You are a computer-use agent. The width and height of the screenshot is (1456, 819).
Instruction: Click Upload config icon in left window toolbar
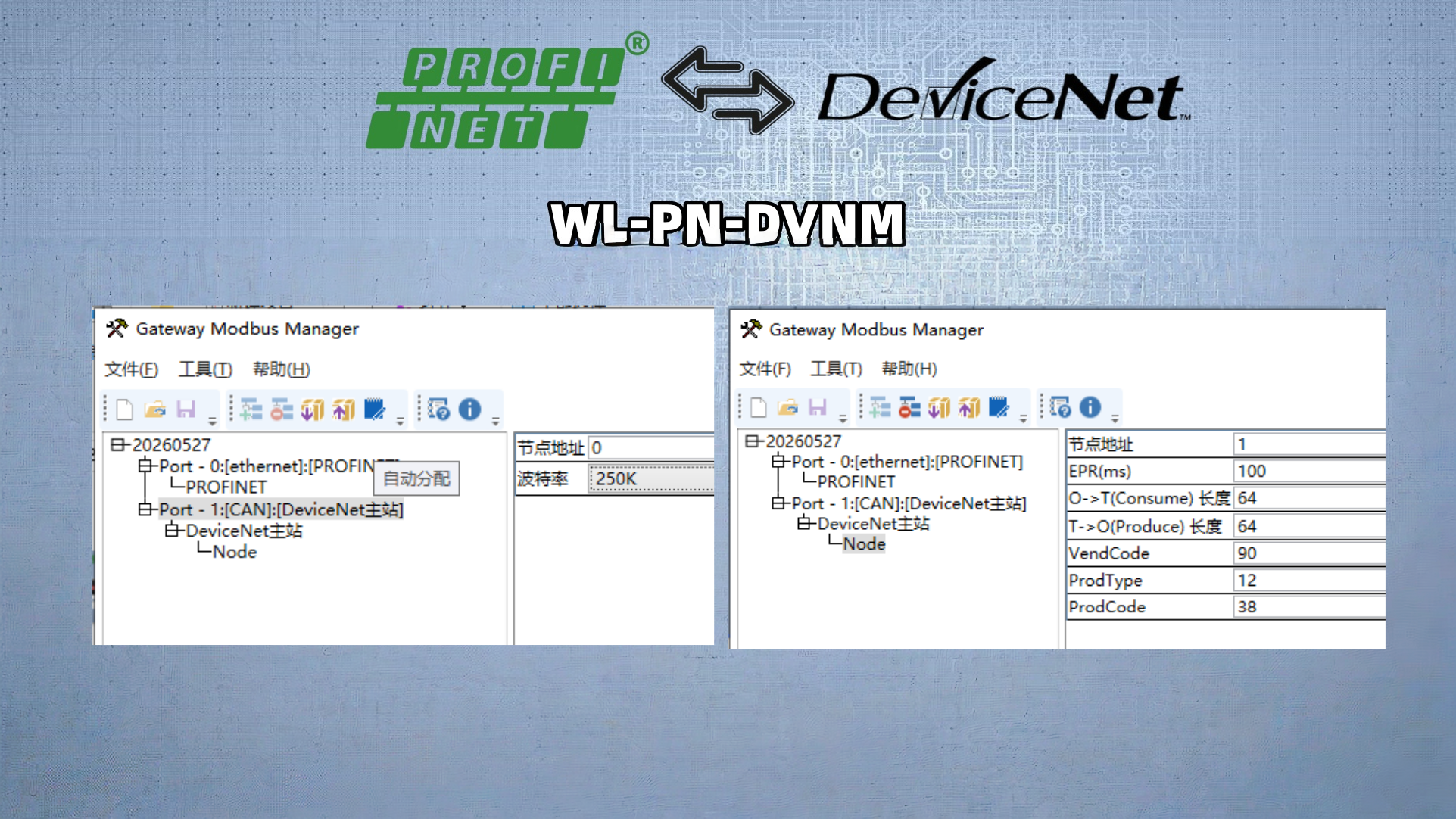point(344,409)
